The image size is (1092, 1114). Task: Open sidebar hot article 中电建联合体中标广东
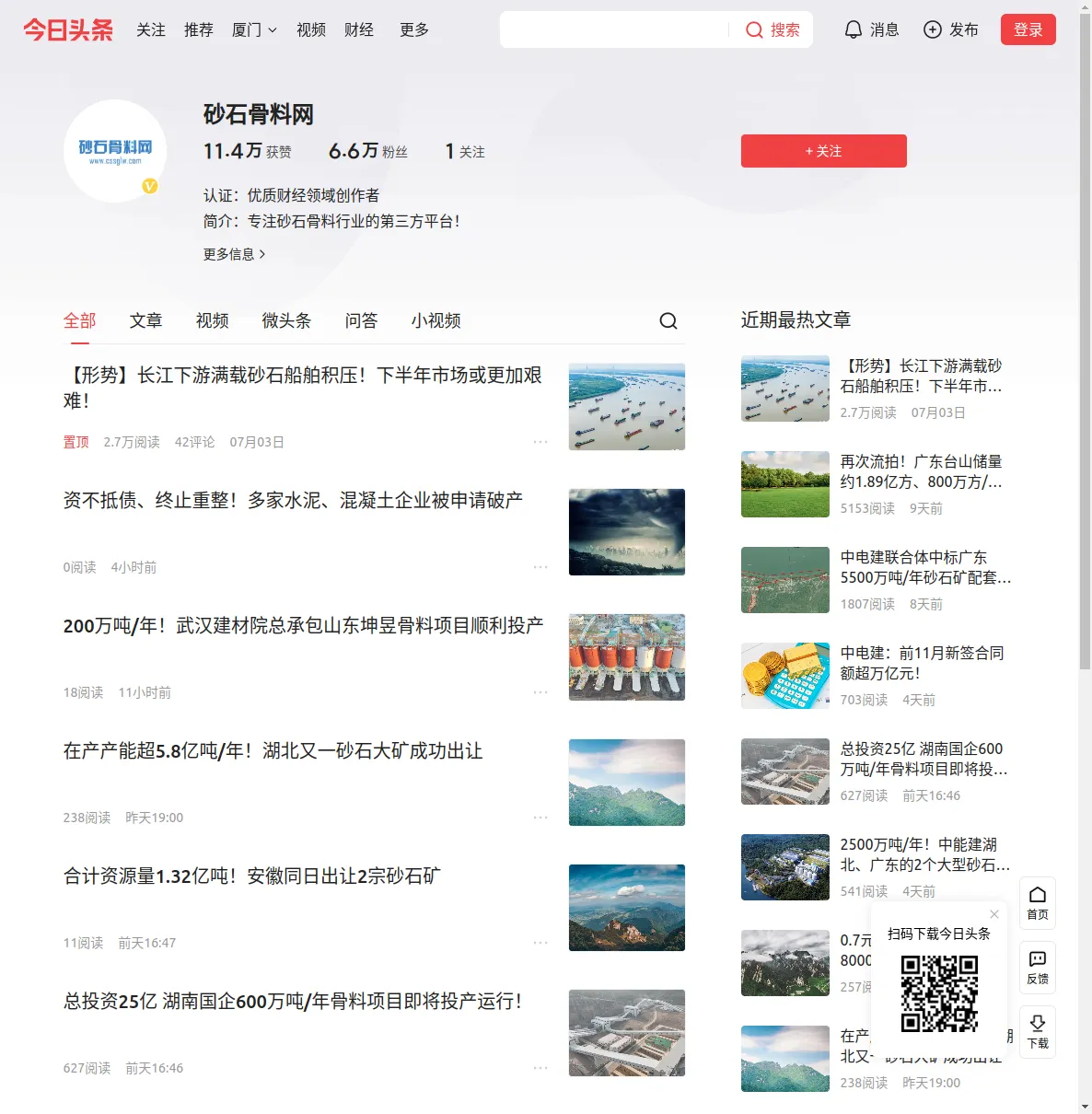coord(926,567)
